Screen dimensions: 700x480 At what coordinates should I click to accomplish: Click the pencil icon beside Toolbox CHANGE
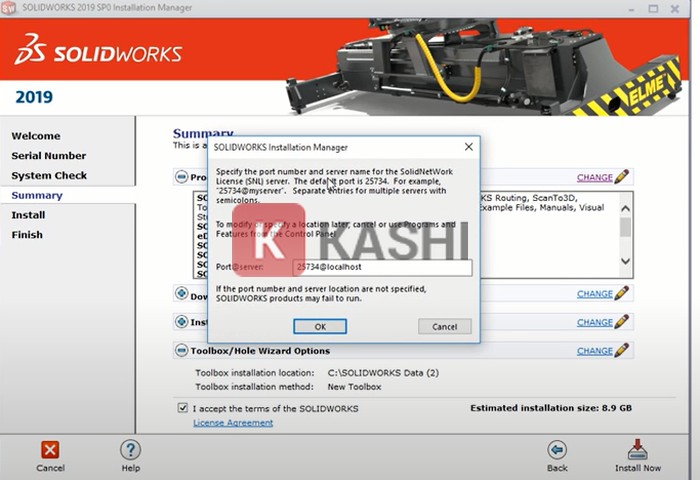[x=622, y=351]
